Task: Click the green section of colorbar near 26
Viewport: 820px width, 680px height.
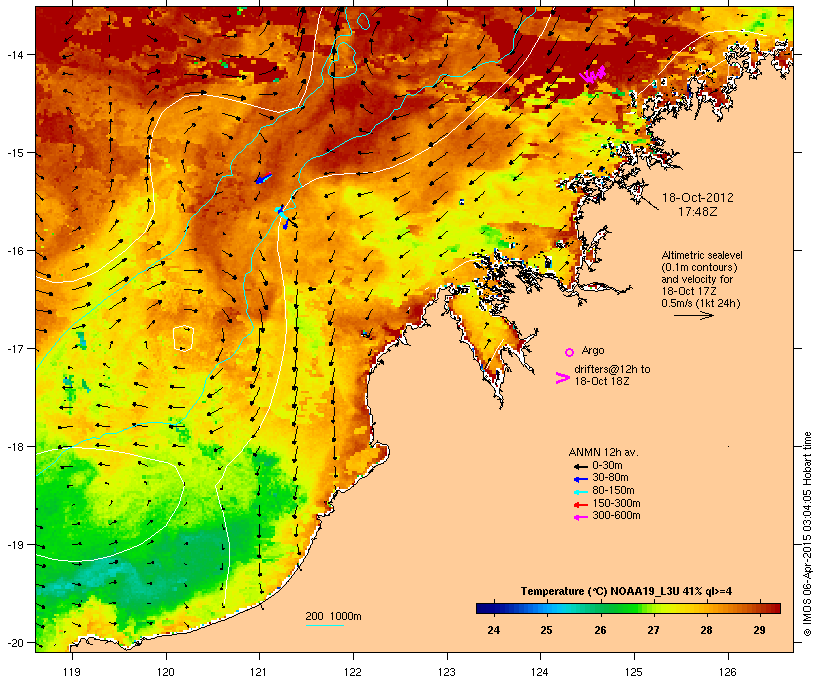Action: (x=601, y=608)
